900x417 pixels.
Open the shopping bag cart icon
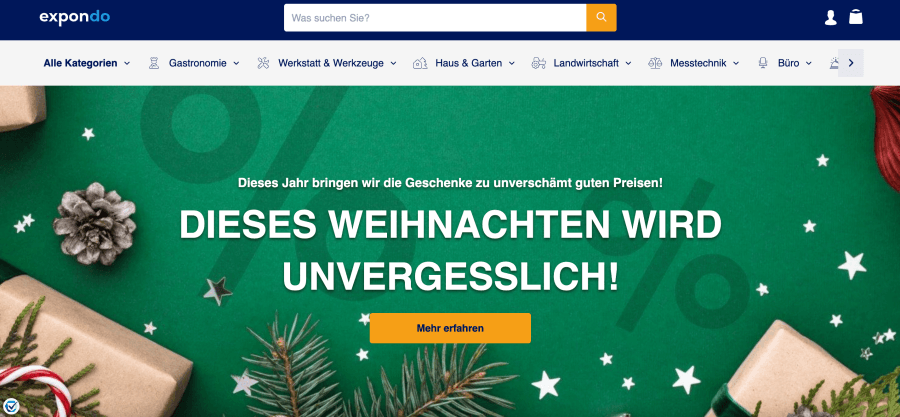[x=856, y=17]
